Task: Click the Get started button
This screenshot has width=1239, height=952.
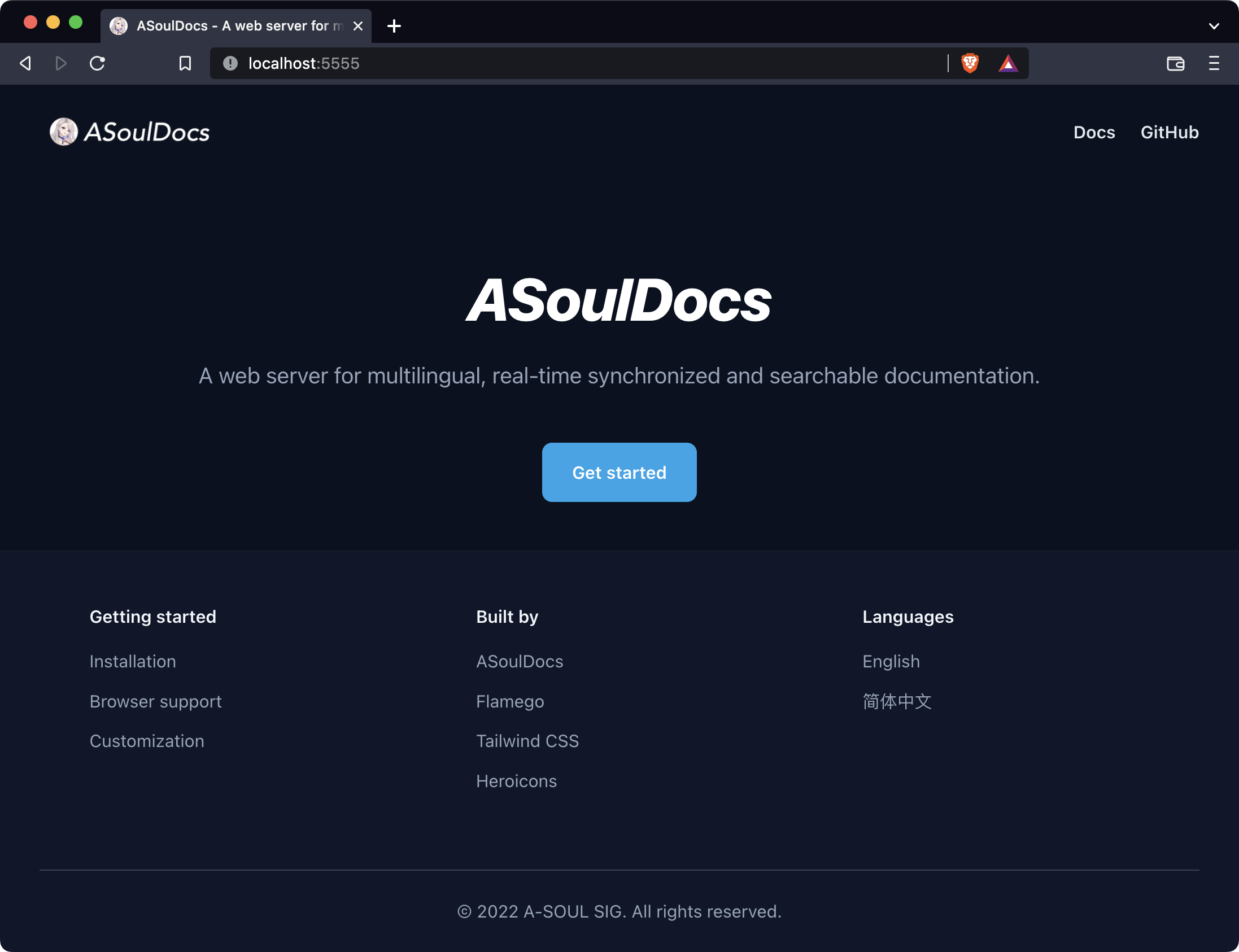Action: (x=619, y=472)
